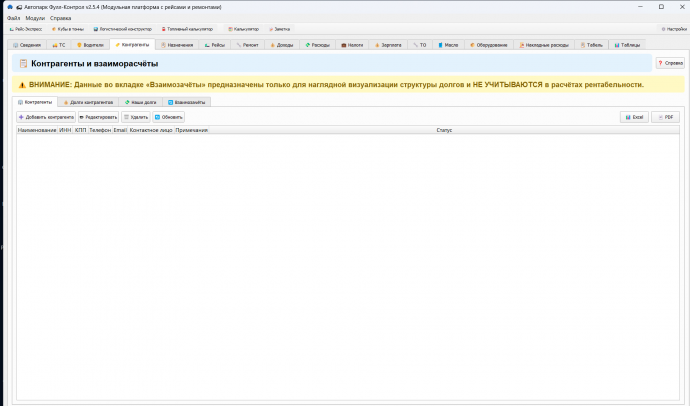Switch to the Водители tab

(90, 45)
